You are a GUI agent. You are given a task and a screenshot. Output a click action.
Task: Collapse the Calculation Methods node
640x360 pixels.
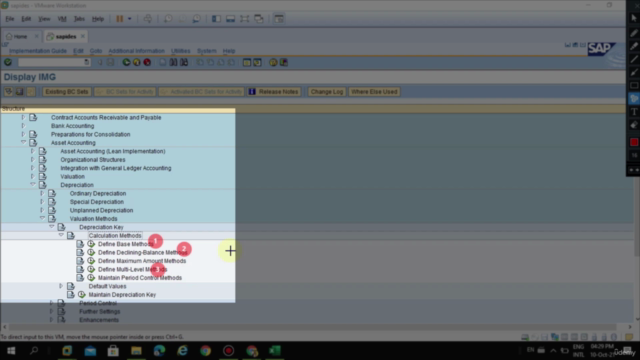[x=61, y=235]
